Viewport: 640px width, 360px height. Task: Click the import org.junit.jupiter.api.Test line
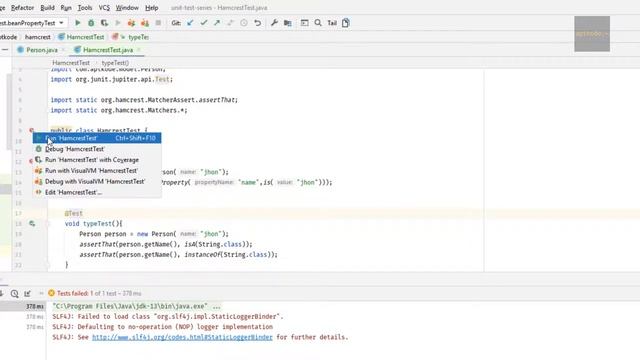[111, 79]
